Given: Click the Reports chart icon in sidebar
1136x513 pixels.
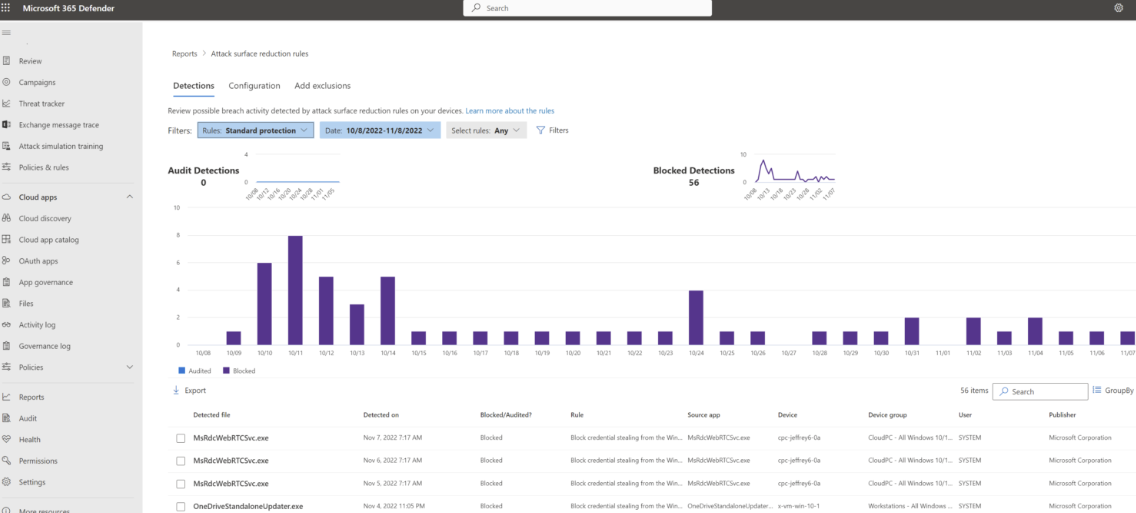Looking at the screenshot, I should (6, 397).
